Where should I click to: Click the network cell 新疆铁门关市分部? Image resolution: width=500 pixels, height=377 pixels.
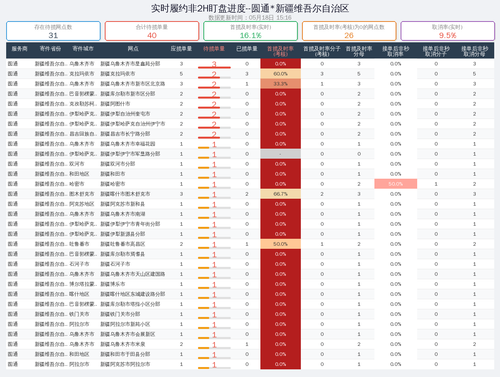120,314
